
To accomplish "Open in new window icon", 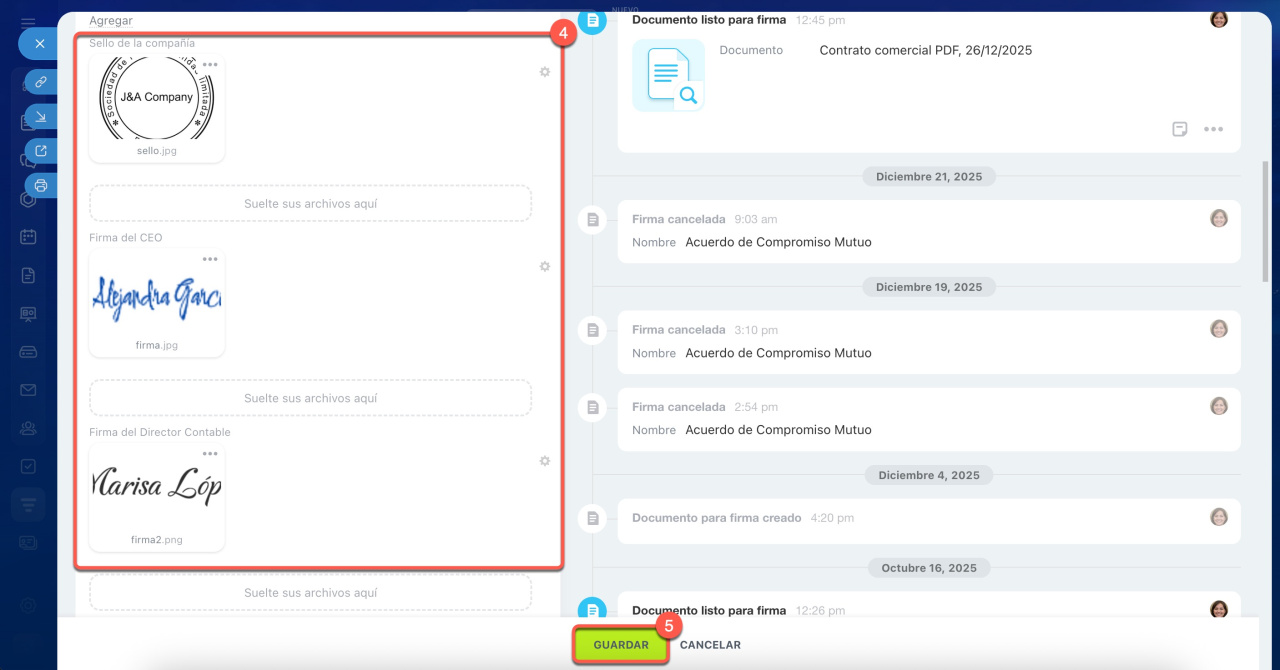I will pyautogui.click(x=40, y=151).
